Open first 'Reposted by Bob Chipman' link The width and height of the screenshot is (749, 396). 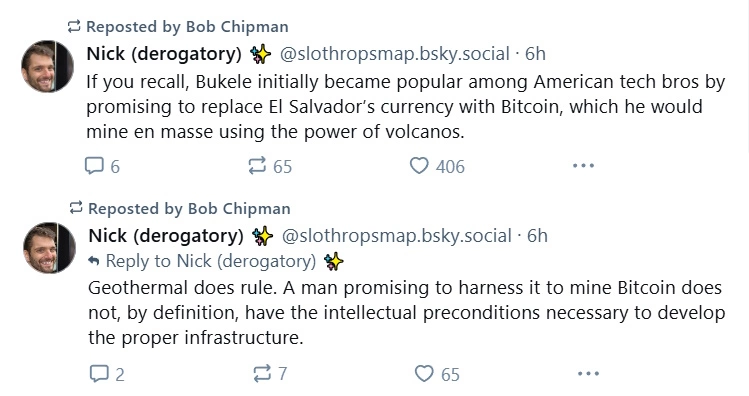pyautogui.click(x=187, y=27)
